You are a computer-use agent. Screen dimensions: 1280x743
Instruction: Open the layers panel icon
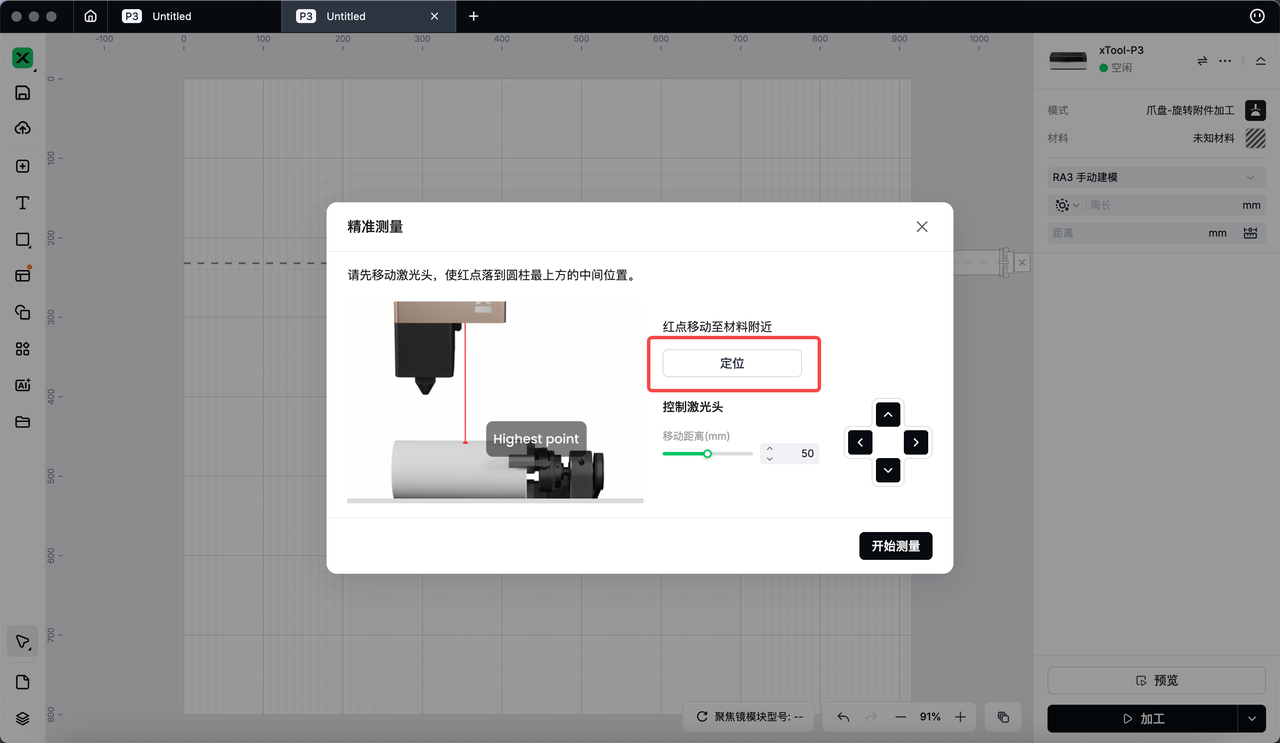(x=22, y=718)
